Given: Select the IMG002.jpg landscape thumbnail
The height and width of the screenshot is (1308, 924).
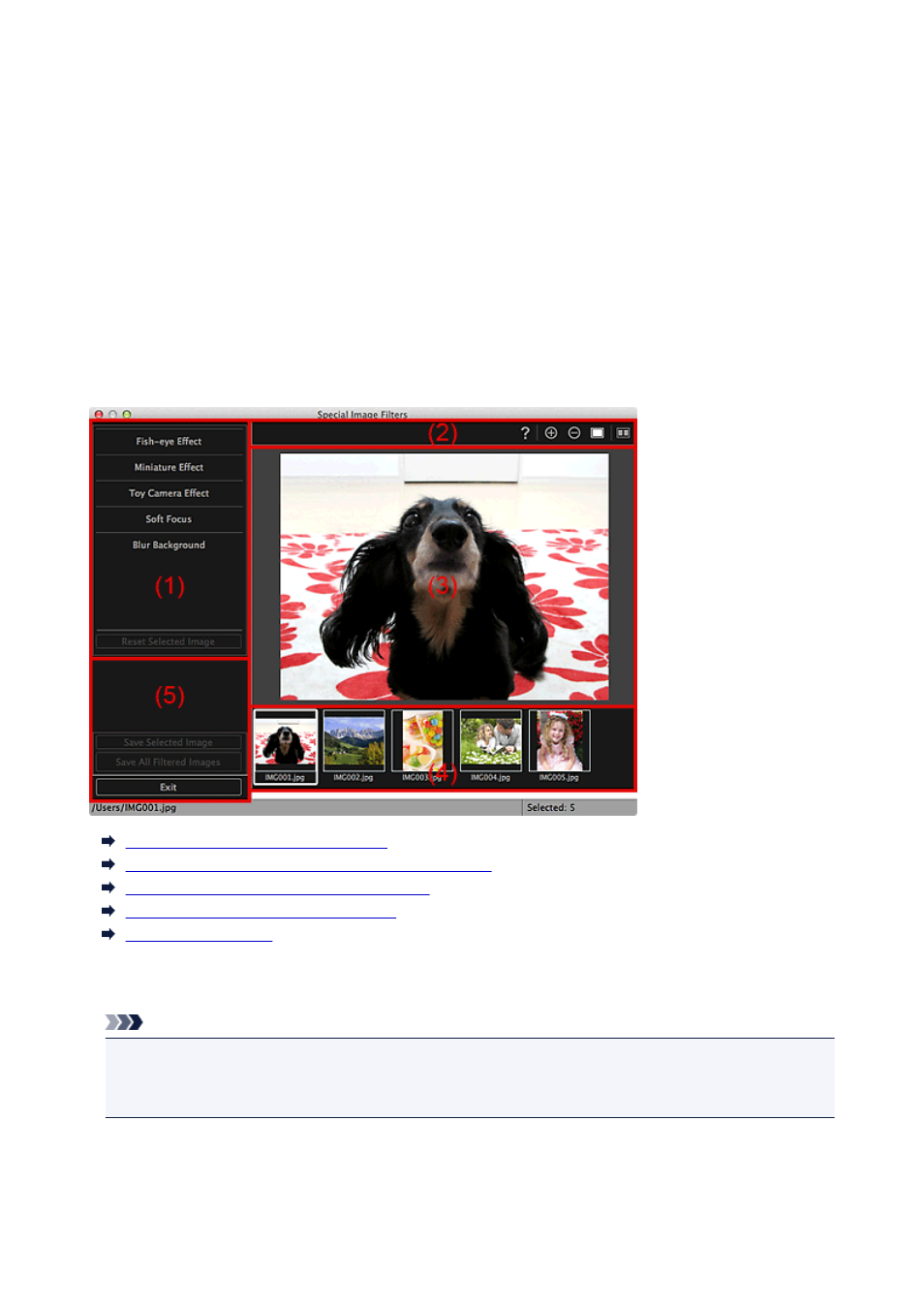Looking at the screenshot, I should [x=354, y=747].
